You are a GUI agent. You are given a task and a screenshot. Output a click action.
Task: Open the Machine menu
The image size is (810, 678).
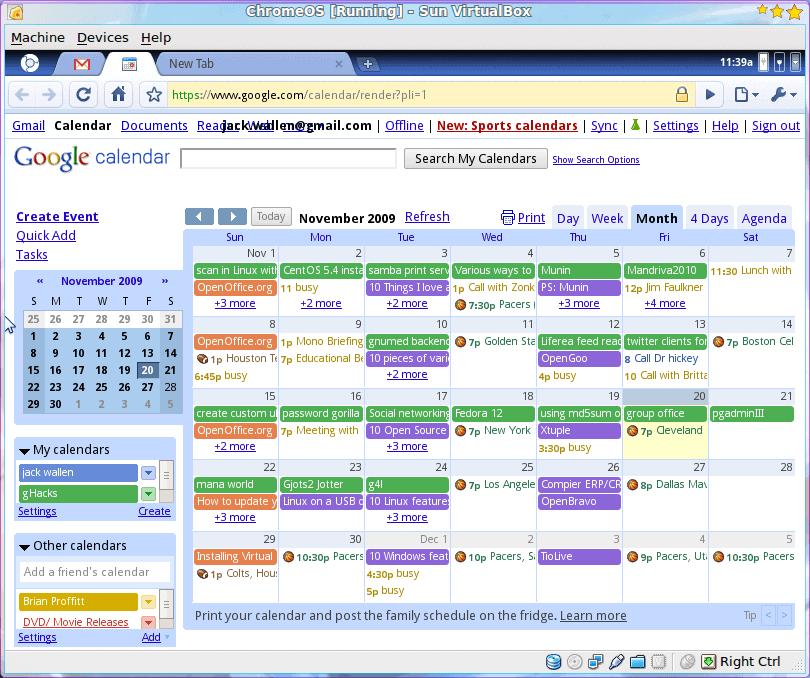point(38,38)
